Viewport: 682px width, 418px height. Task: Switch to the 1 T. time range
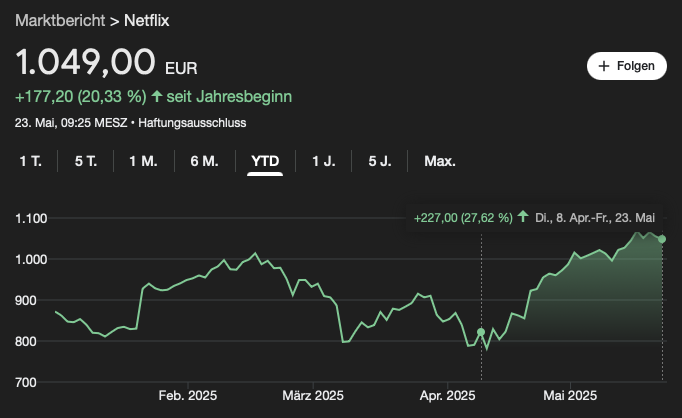(30, 161)
